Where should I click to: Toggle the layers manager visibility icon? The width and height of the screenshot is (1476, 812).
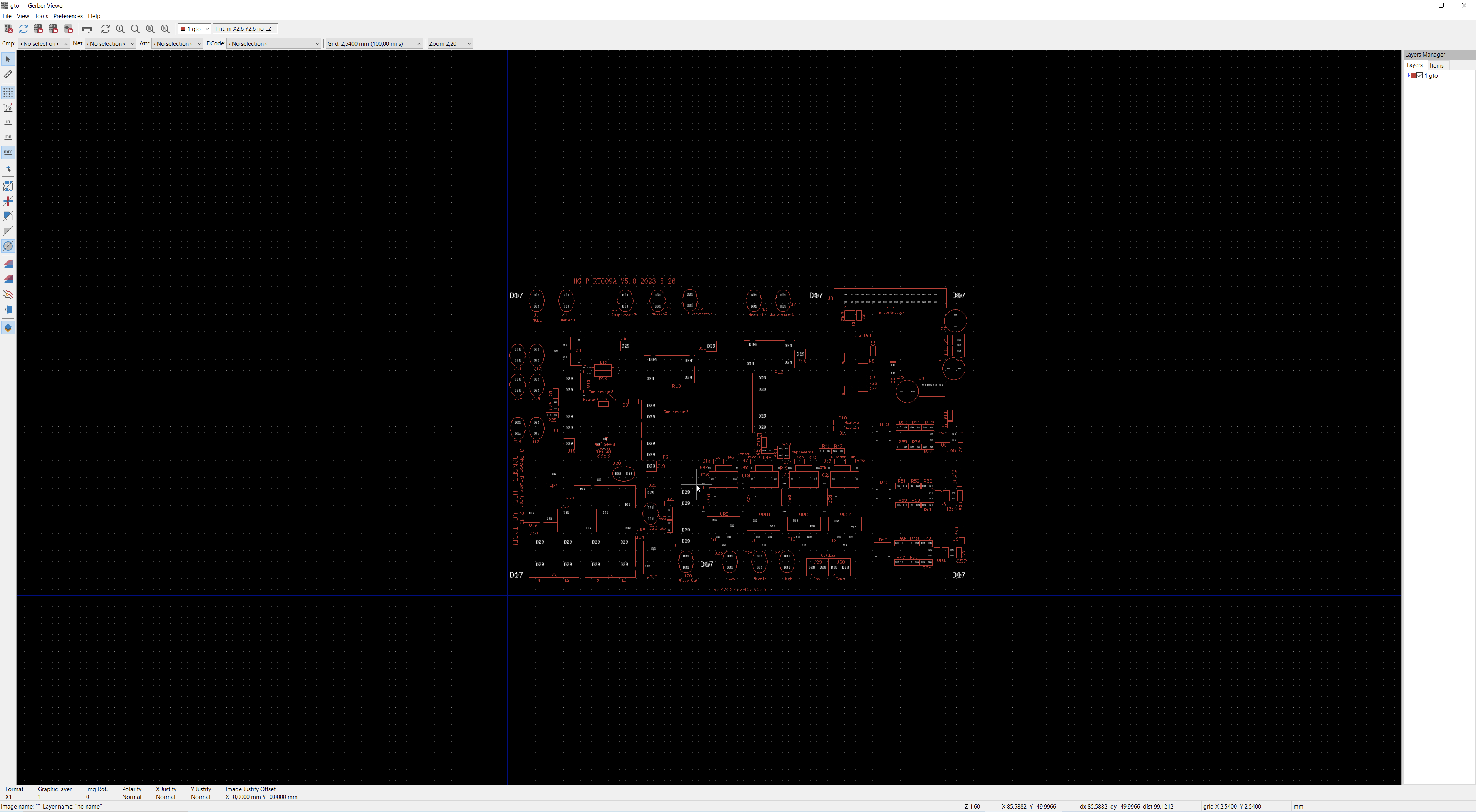(x=8, y=328)
